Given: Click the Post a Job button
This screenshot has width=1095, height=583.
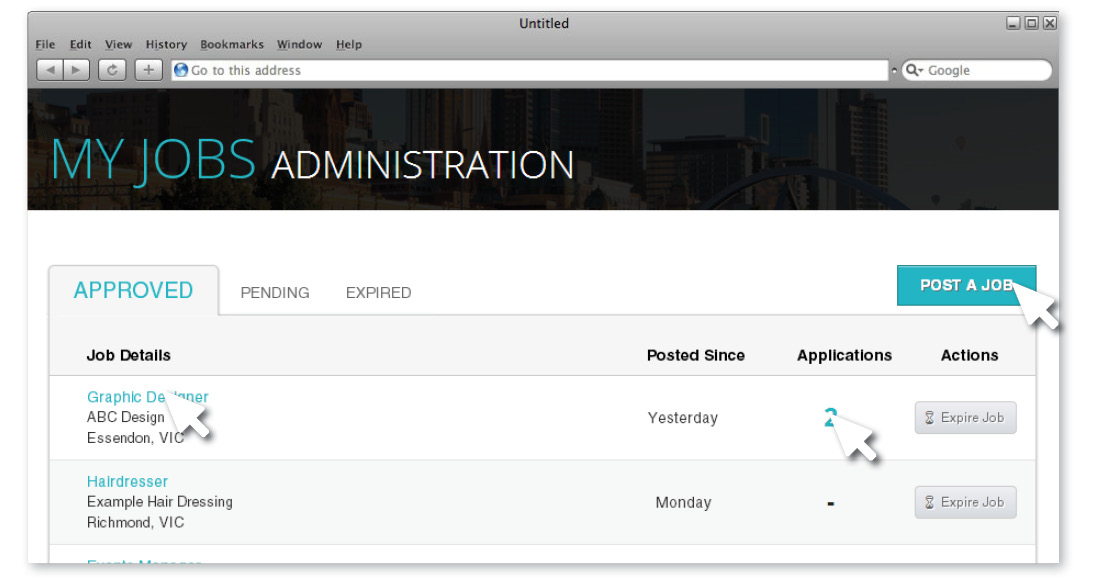Looking at the screenshot, I should pyautogui.click(x=965, y=285).
